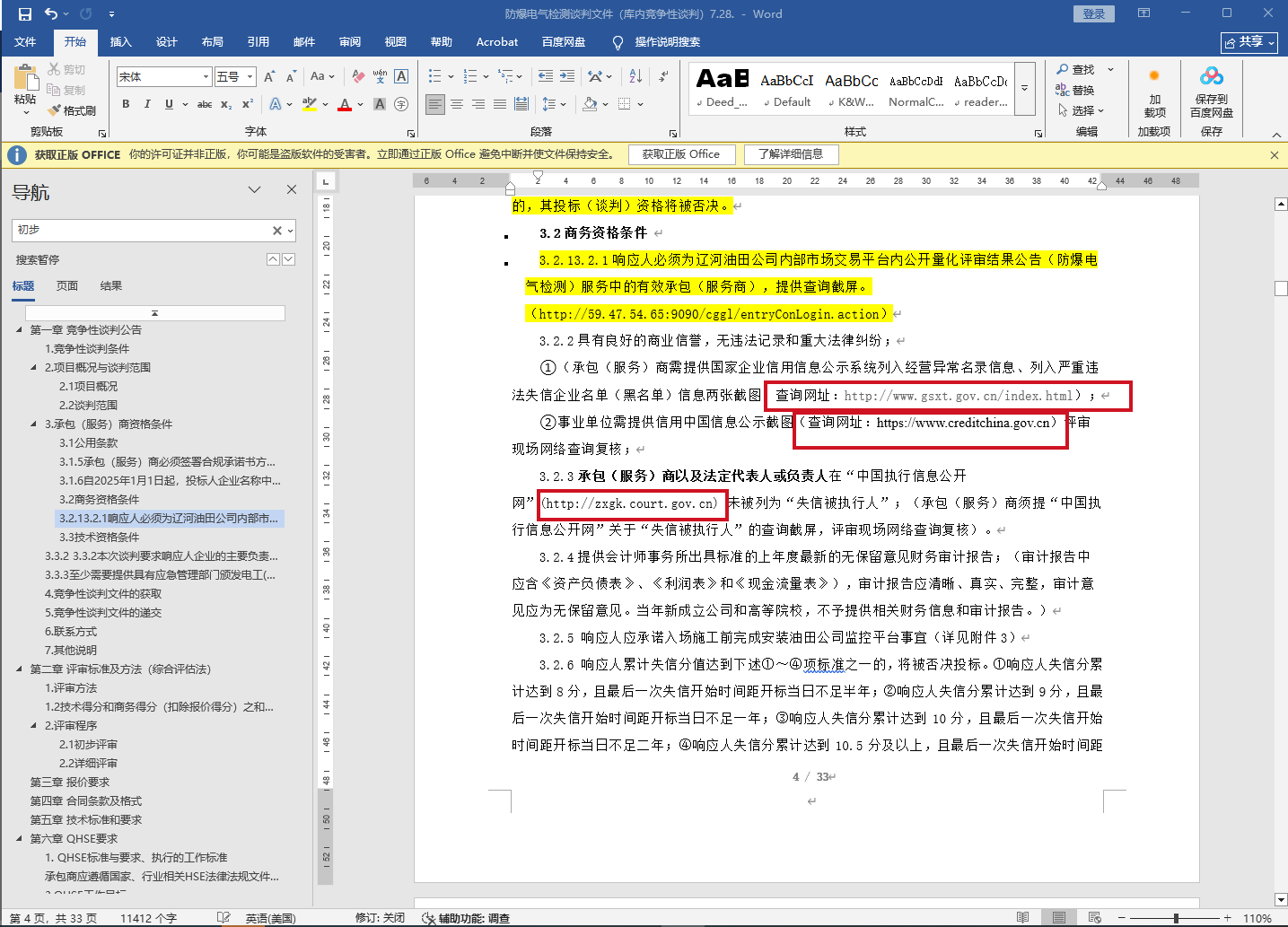The image size is (1288, 927).
Task: Expand the bullet list dropdown
Action: click(451, 77)
